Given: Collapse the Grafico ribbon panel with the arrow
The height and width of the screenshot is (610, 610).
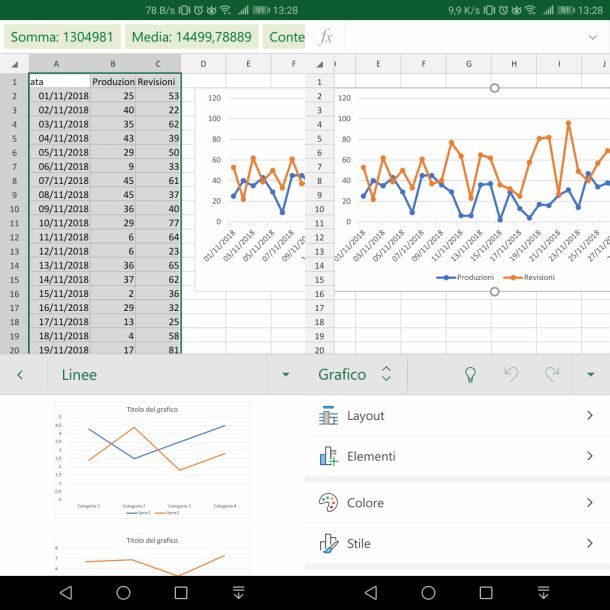Looking at the screenshot, I should 591,374.
